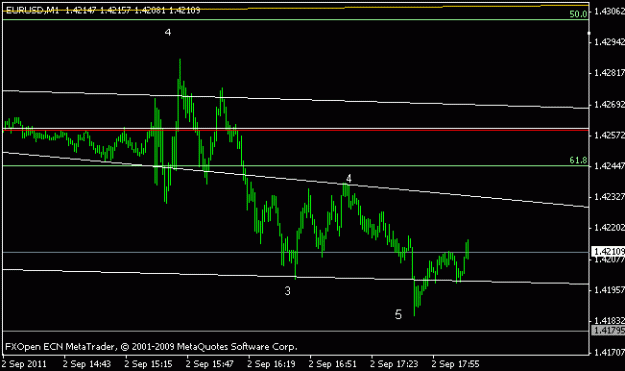Click the 2 Sep 17:23 time label

[x=394, y=364]
